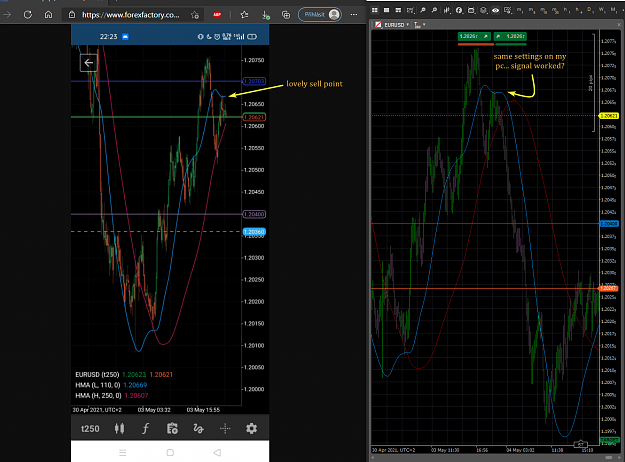The width and height of the screenshot is (625, 462).
Task: Enable the crosshair tool in mobile toolbar
Action: [x=225, y=429]
